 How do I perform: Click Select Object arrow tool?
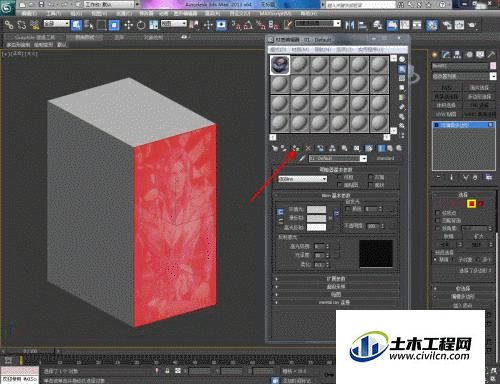[x=77, y=25]
